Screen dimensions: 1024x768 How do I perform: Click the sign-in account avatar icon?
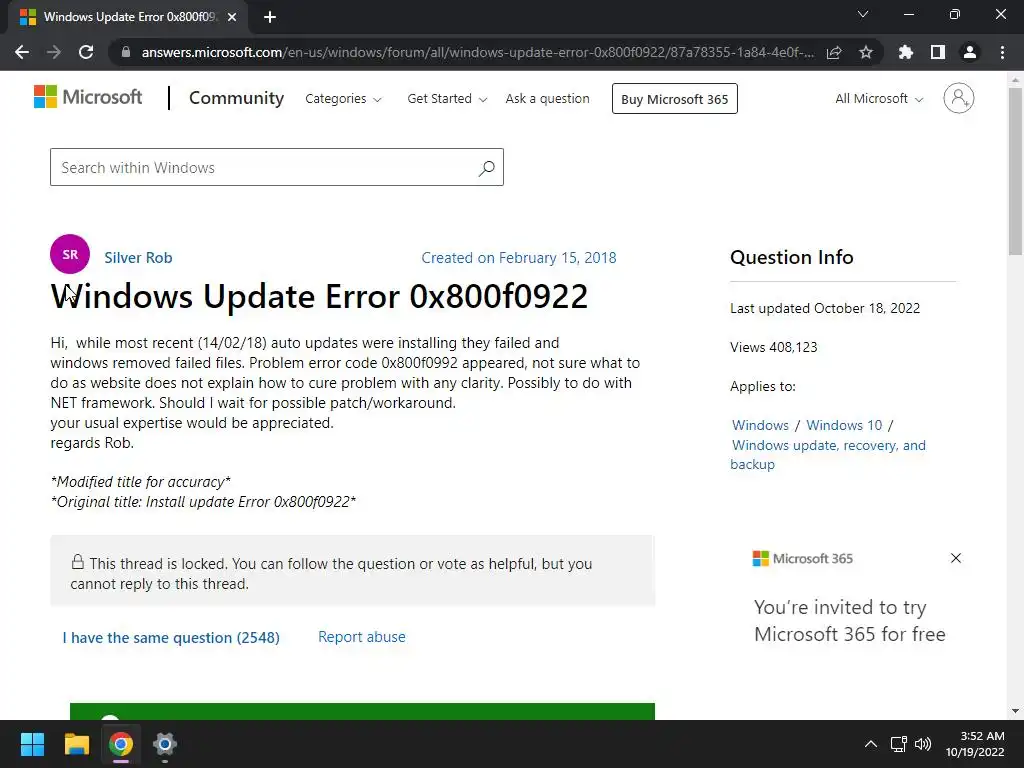pyautogui.click(x=959, y=98)
